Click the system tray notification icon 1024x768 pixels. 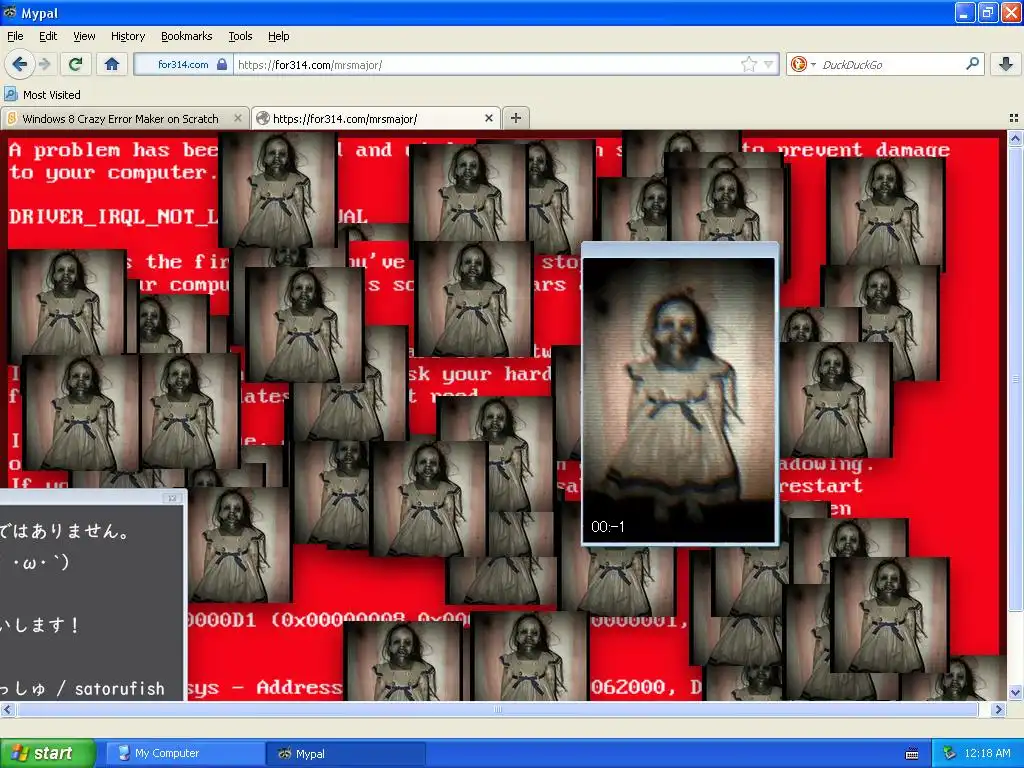[x=949, y=753]
